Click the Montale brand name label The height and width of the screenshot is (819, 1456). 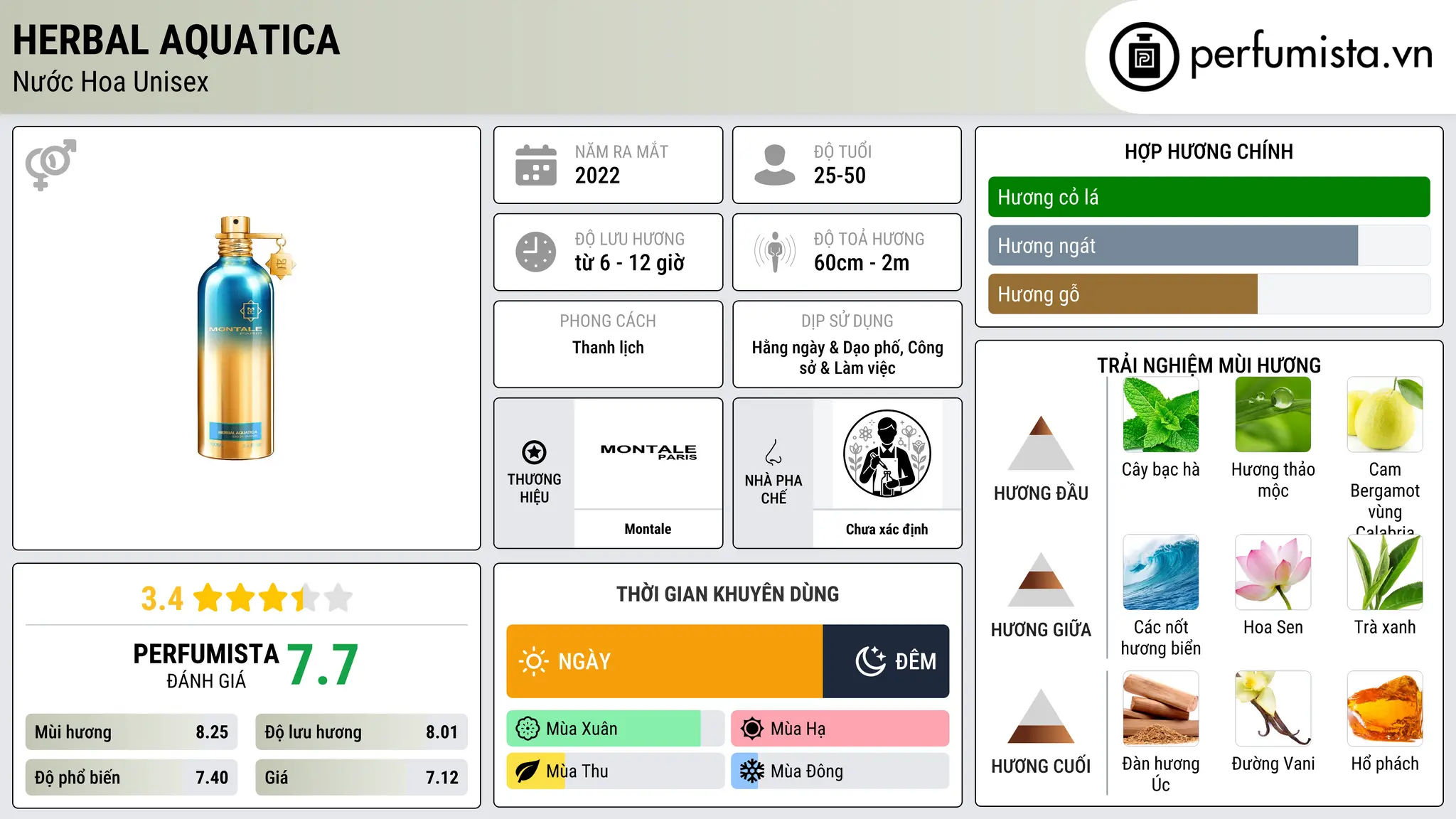click(648, 529)
